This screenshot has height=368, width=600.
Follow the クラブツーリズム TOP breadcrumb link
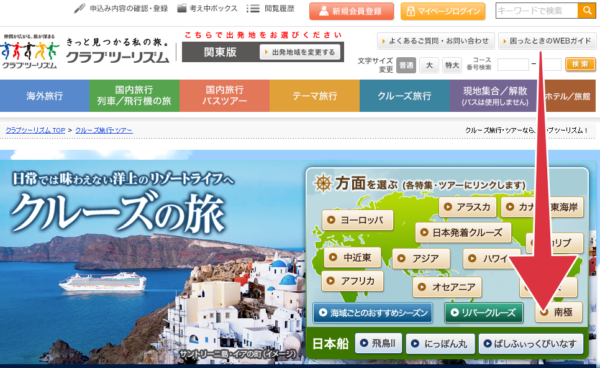pos(35,130)
